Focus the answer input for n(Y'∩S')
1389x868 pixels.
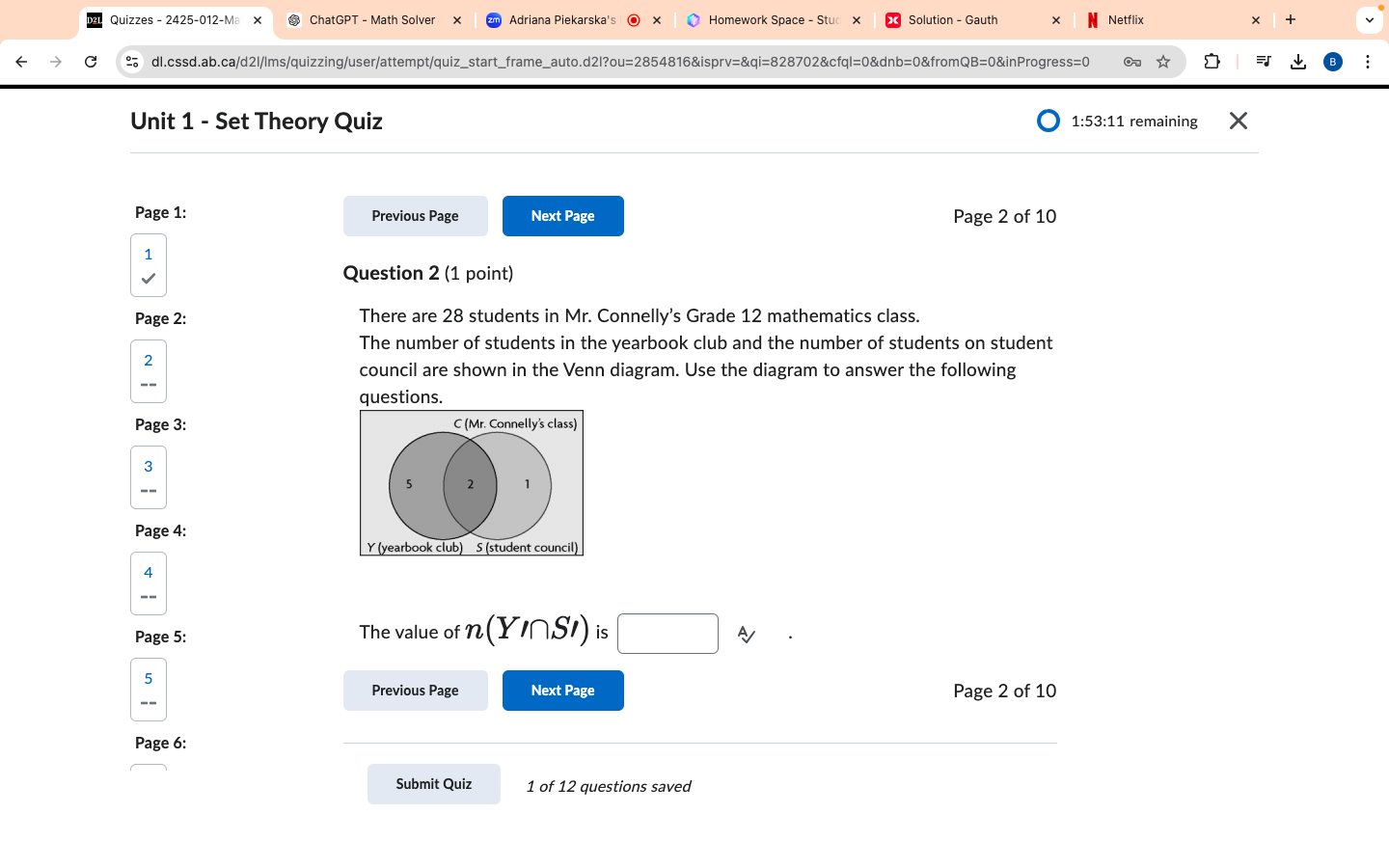(x=667, y=634)
